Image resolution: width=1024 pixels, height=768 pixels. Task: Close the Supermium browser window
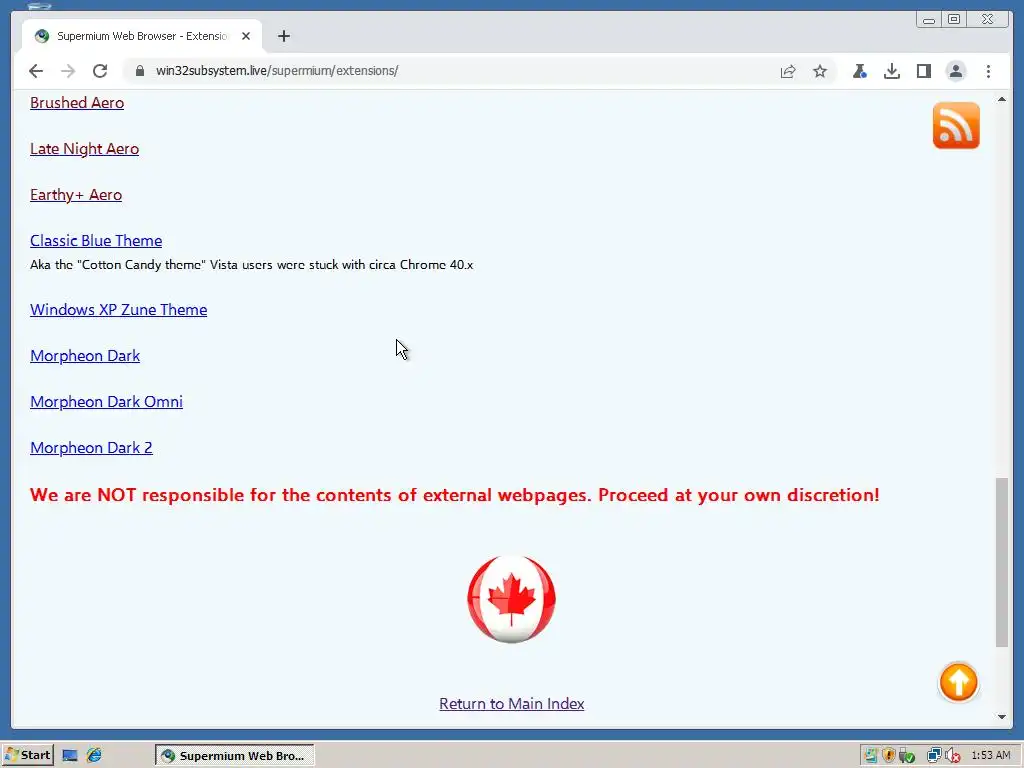(988, 20)
